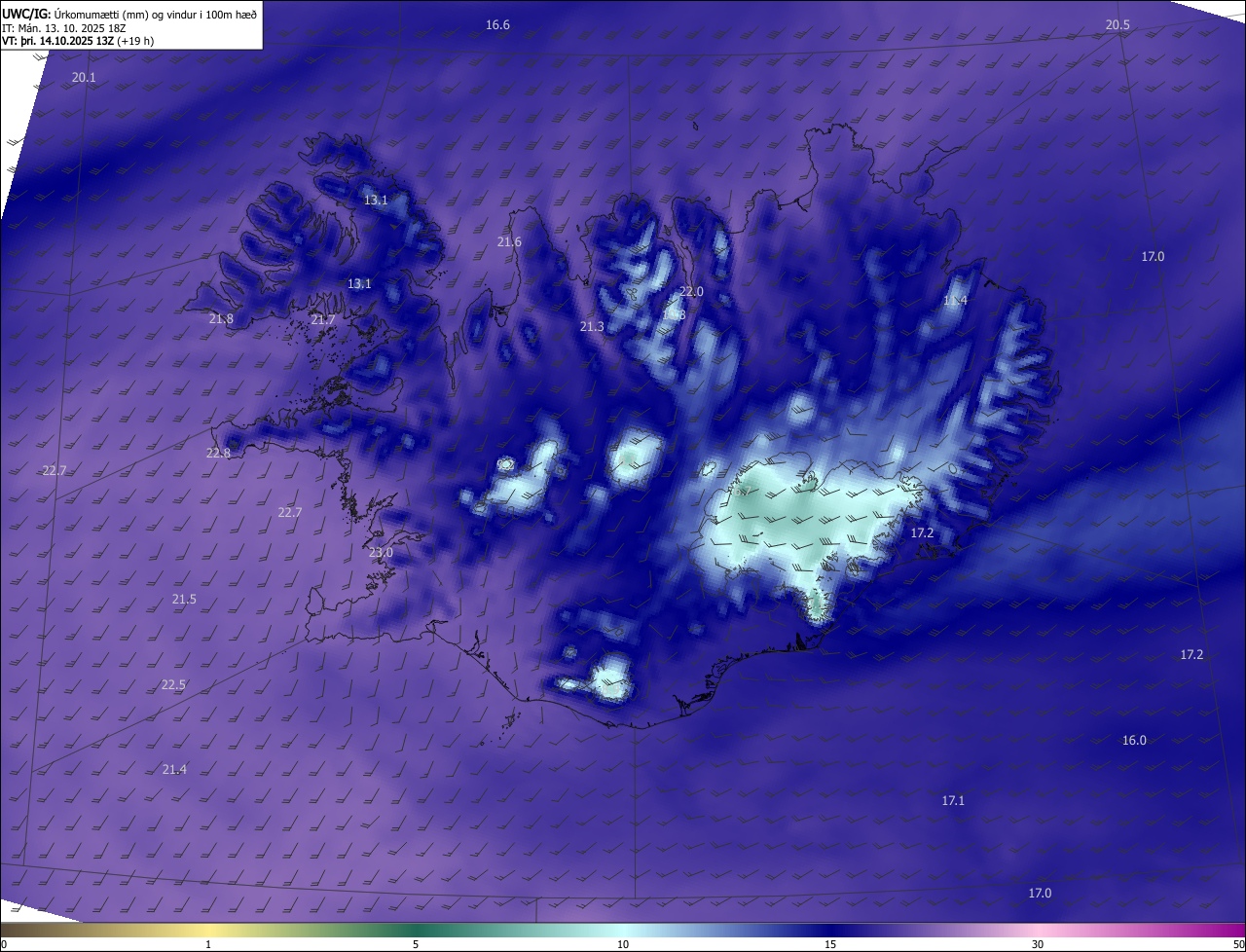Screen dimensions: 1246x952
Task: Select the 21.3 value label
Action: coord(592,326)
